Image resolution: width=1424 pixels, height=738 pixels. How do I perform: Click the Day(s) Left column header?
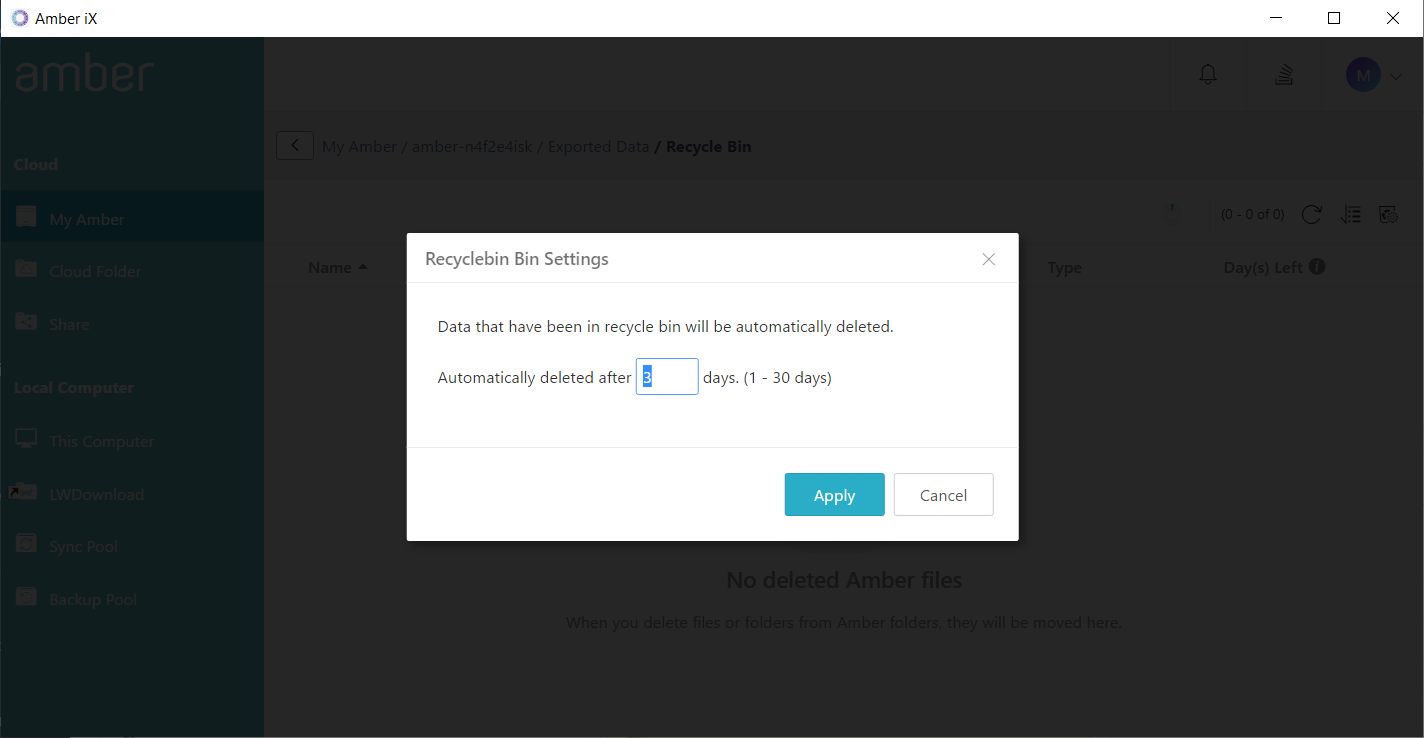pyautogui.click(x=1264, y=268)
